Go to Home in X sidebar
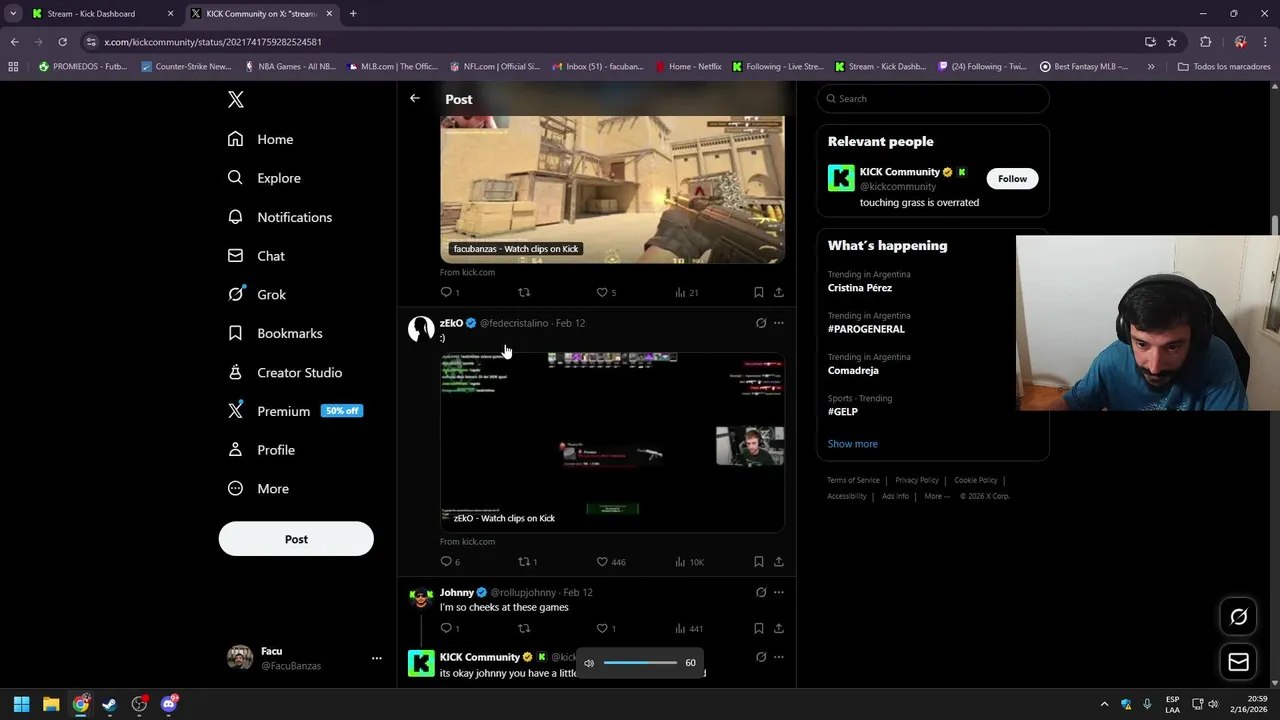 pyautogui.click(x=260, y=139)
